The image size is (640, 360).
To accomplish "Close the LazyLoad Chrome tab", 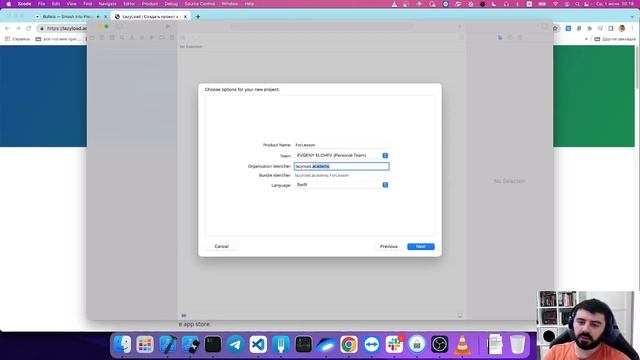I will 185,17.
